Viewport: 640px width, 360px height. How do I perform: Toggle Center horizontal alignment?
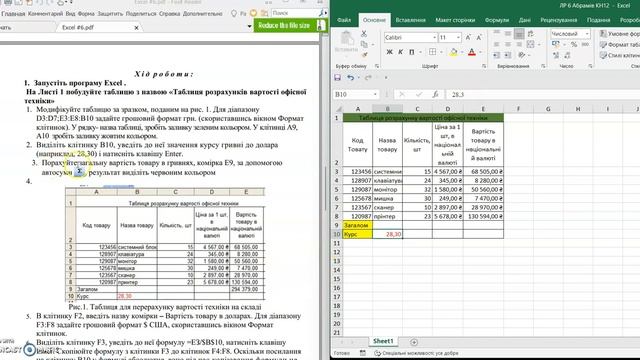pos(508,44)
